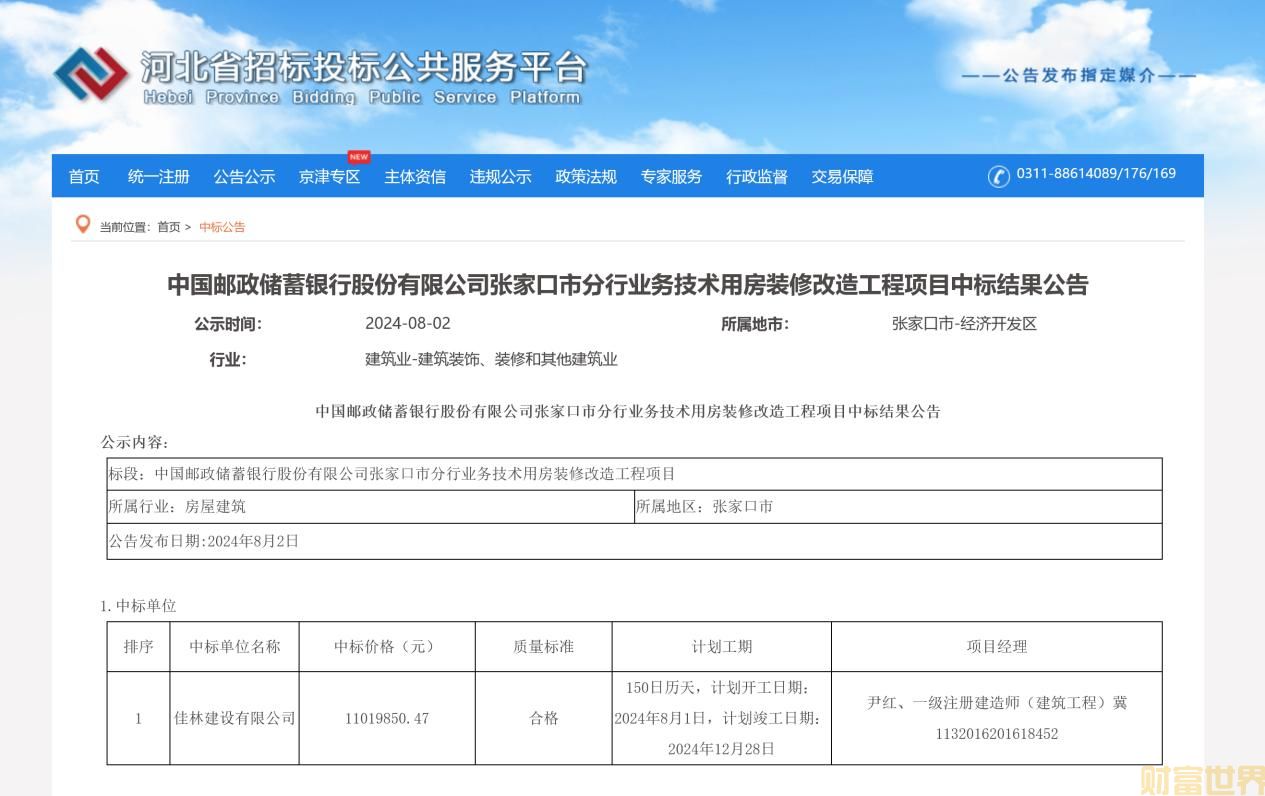This screenshot has width=1265, height=796.
Task: Click the 公告发布指定媒介 slogan text
Action: pos(1079,75)
